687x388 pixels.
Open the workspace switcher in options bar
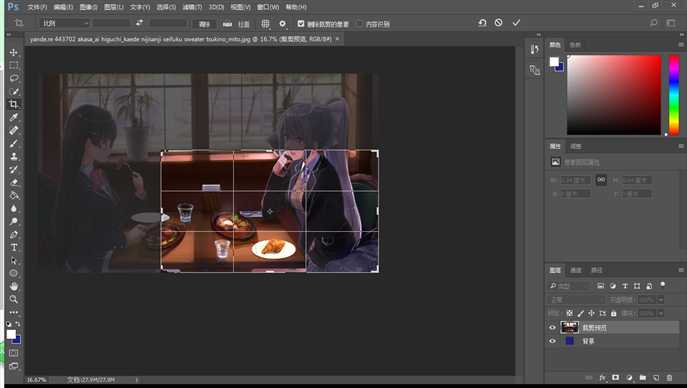pyautogui.click(x=671, y=23)
